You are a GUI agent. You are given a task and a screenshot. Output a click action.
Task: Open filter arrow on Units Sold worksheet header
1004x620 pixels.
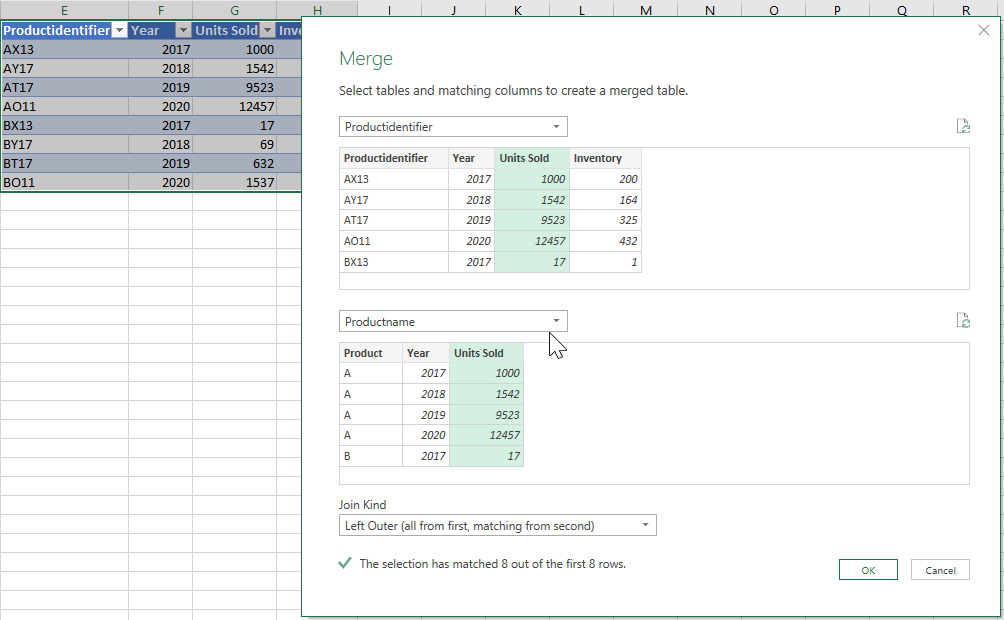click(x=267, y=30)
